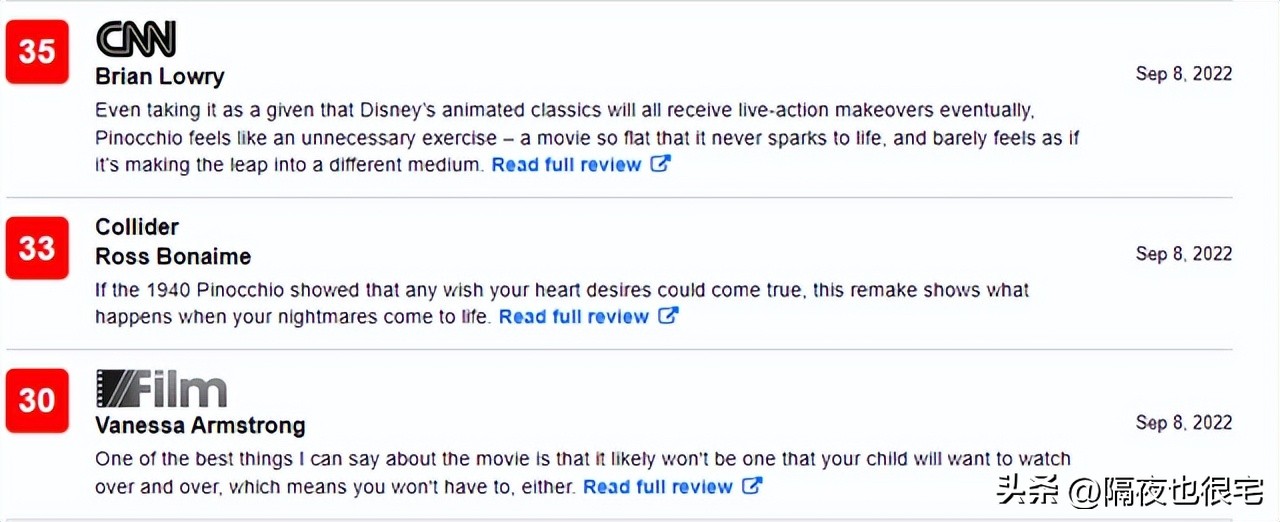The image size is (1280, 522).
Task: Click the external link icon in /Film review
Action: (x=752, y=486)
